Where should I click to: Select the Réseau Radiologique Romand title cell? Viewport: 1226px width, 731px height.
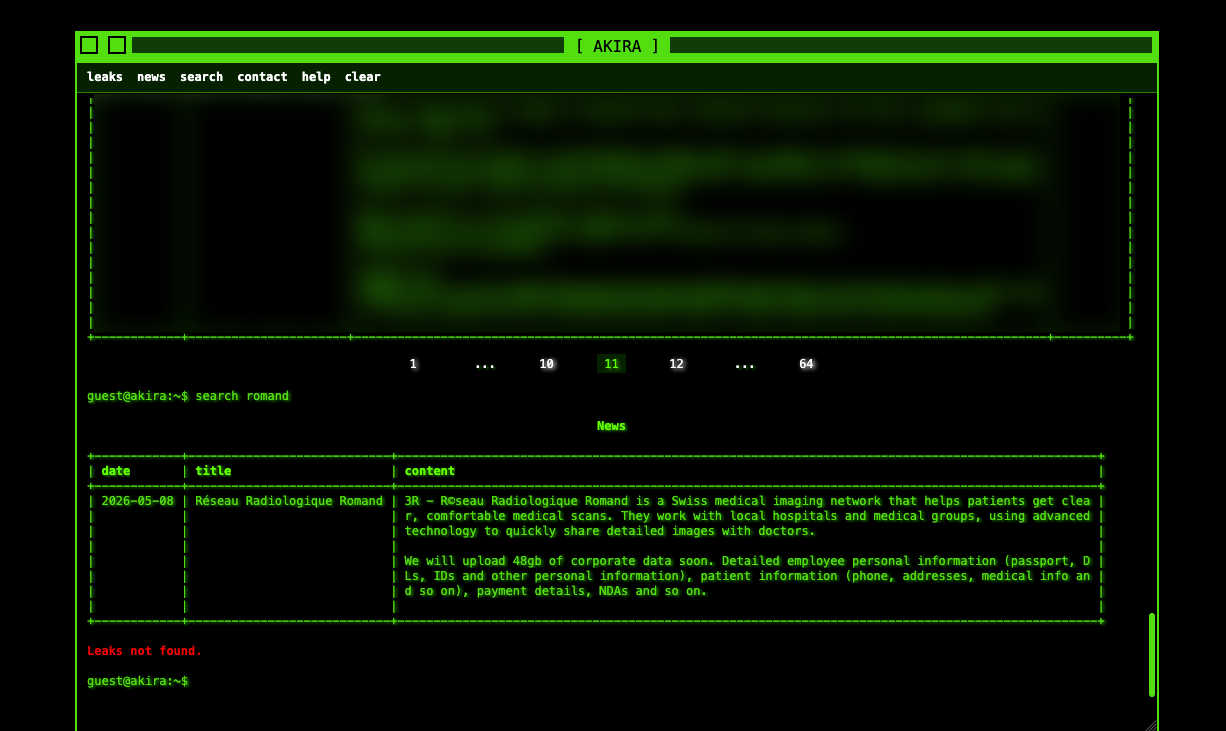(289, 501)
